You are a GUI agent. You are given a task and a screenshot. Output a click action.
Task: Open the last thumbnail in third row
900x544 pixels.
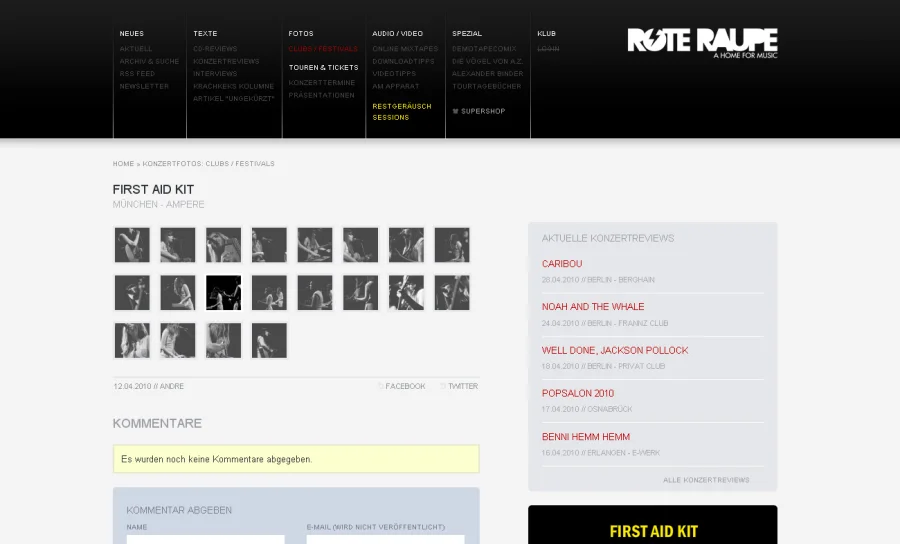tap(269, 340)
